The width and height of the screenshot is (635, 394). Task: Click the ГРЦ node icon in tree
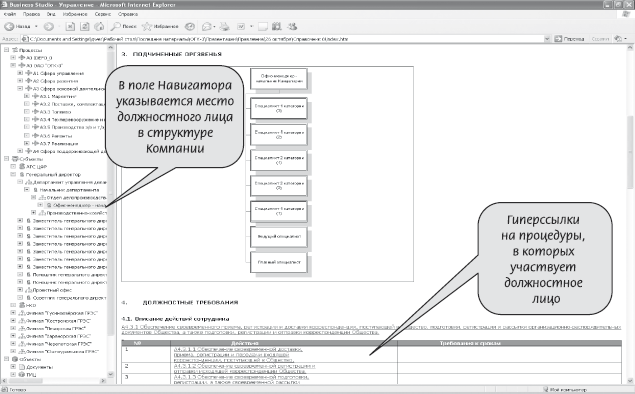coord(22,375)
